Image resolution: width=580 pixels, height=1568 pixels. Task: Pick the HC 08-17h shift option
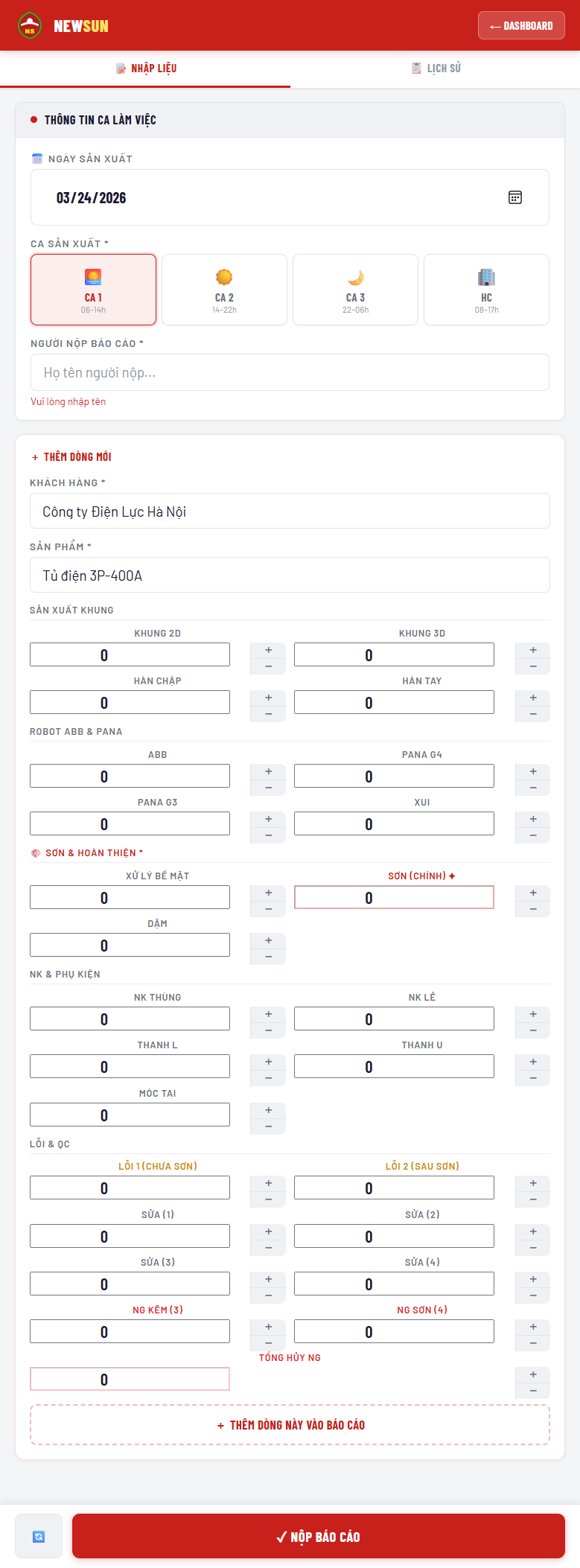(486, 290)
